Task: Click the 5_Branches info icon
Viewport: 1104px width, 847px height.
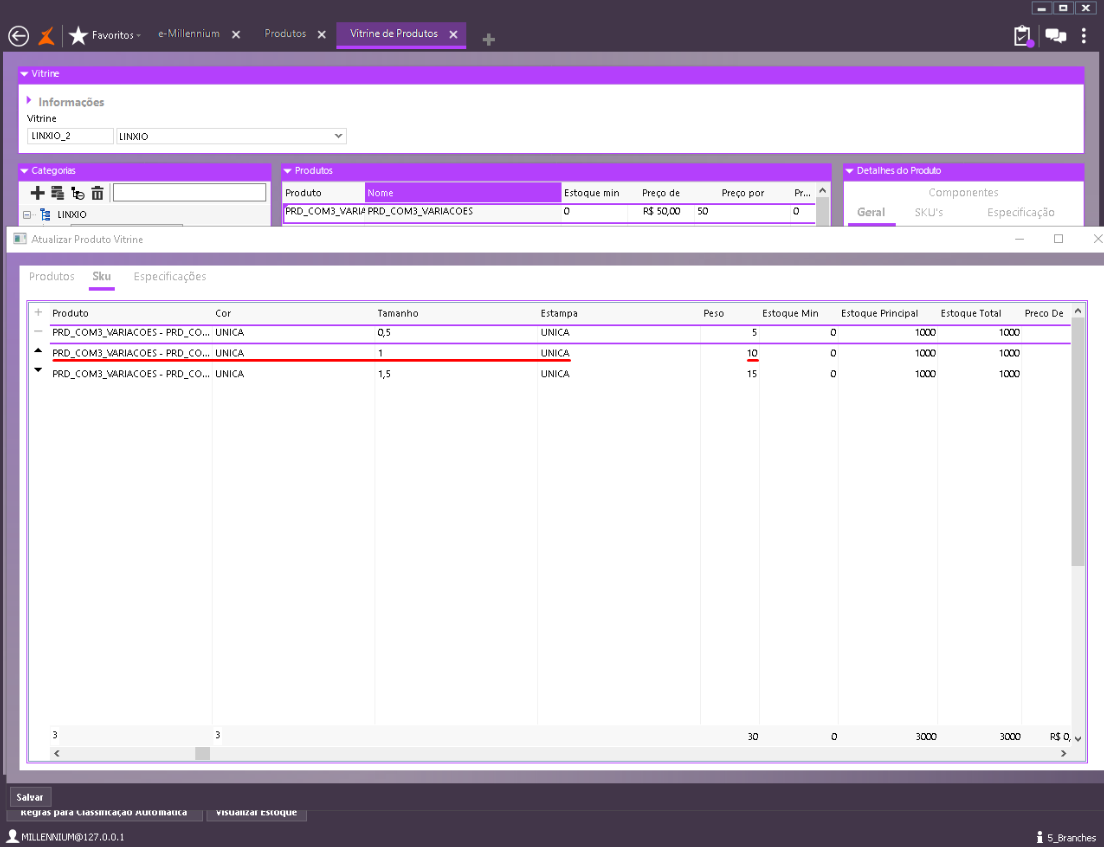Action: 1040,837
